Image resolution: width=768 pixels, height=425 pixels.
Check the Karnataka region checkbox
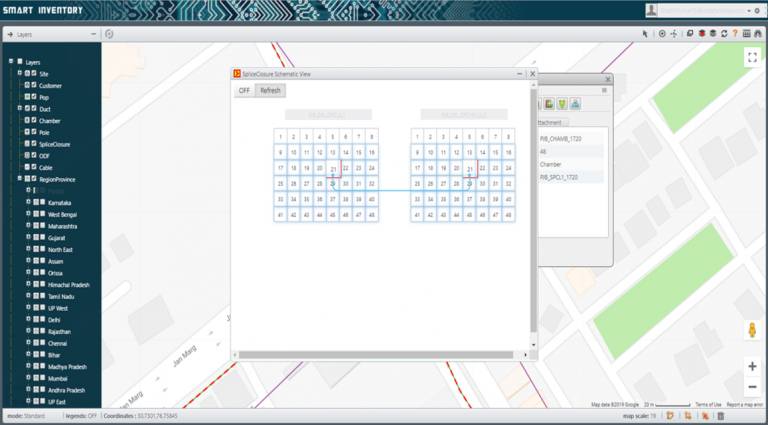click(42, 202)
